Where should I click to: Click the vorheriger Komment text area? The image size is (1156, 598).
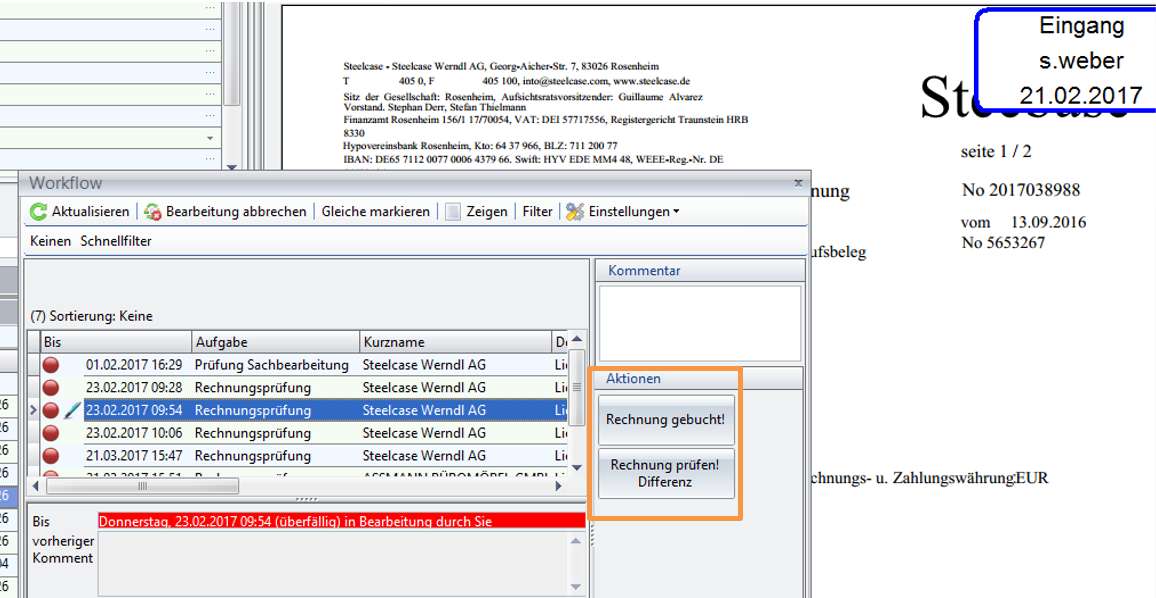(x=334, y=563)
